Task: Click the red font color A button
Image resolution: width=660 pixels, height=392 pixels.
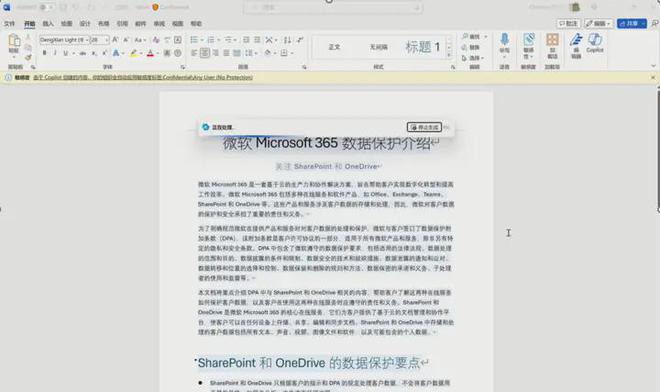Action: point(150,53)
